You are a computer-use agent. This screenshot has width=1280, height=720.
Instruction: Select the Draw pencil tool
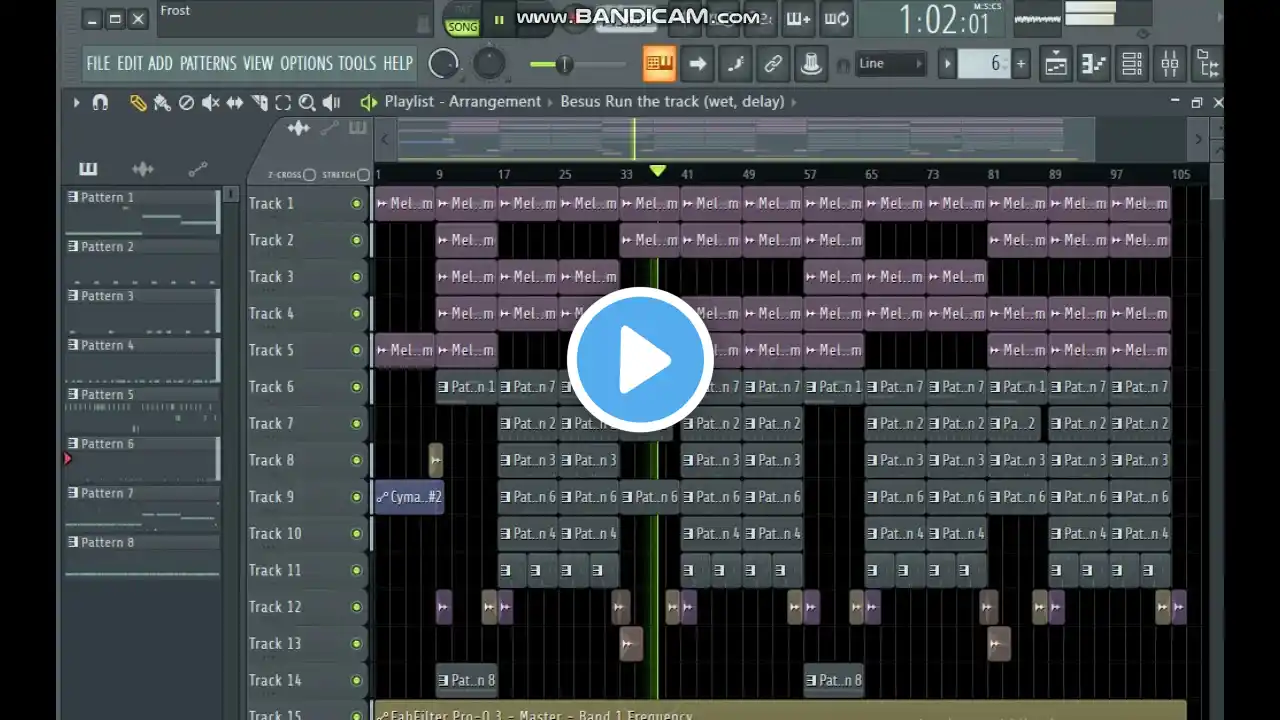pos(138,102)
